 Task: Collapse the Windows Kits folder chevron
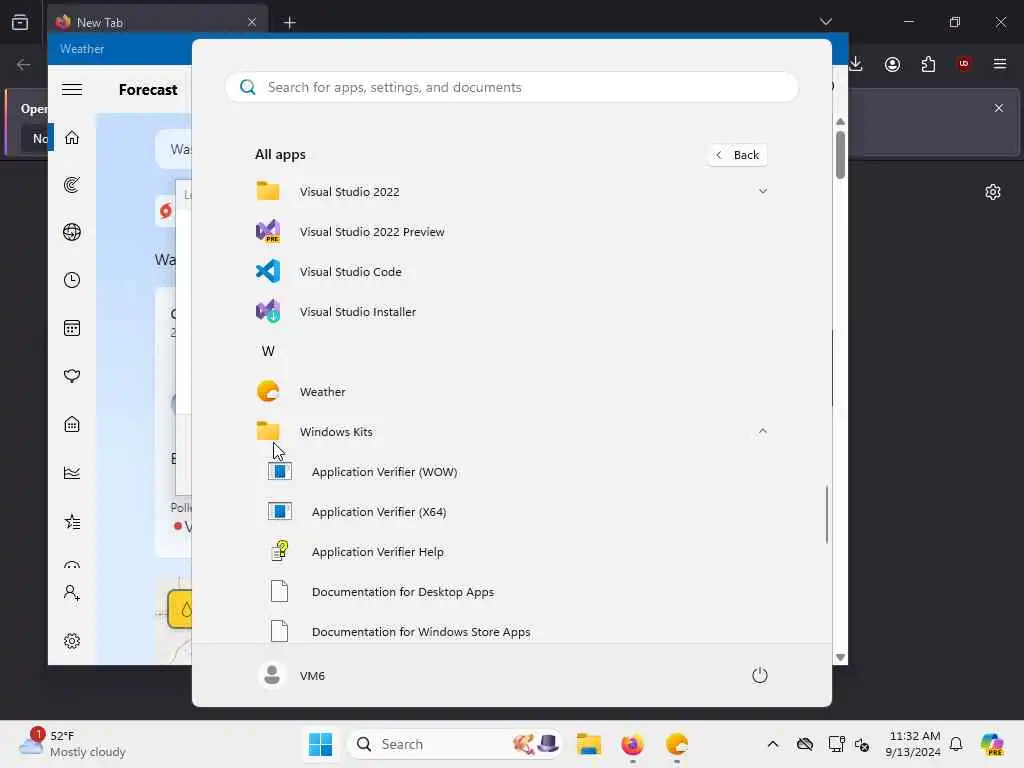point(762,432)
